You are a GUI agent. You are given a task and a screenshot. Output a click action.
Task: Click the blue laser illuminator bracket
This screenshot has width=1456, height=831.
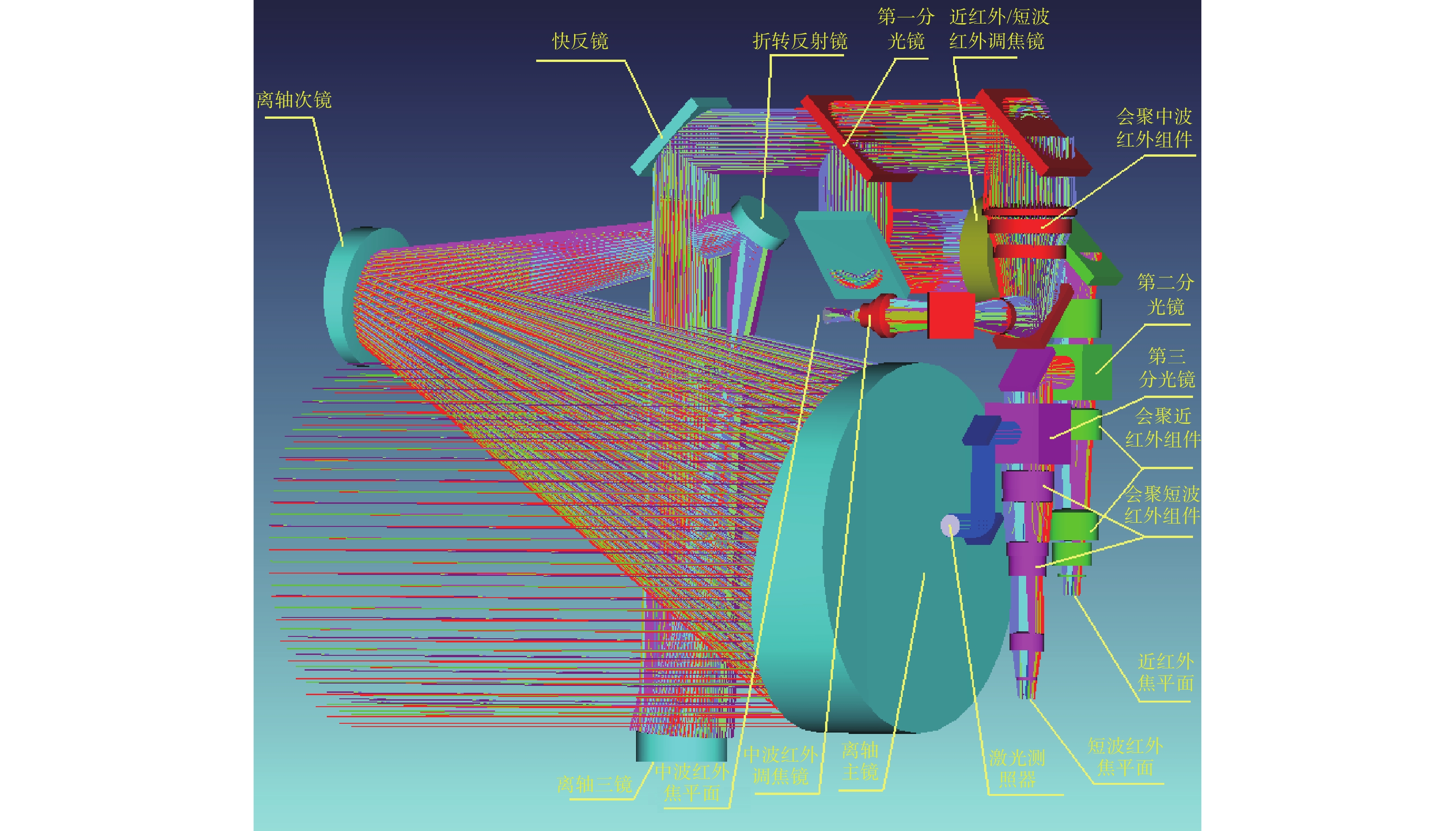[x=985, y=479]
